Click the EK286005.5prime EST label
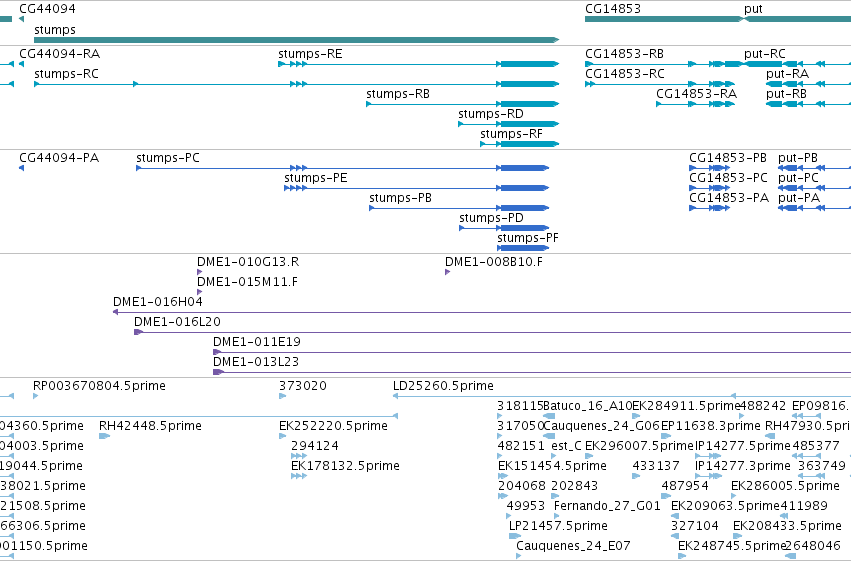 785,486
